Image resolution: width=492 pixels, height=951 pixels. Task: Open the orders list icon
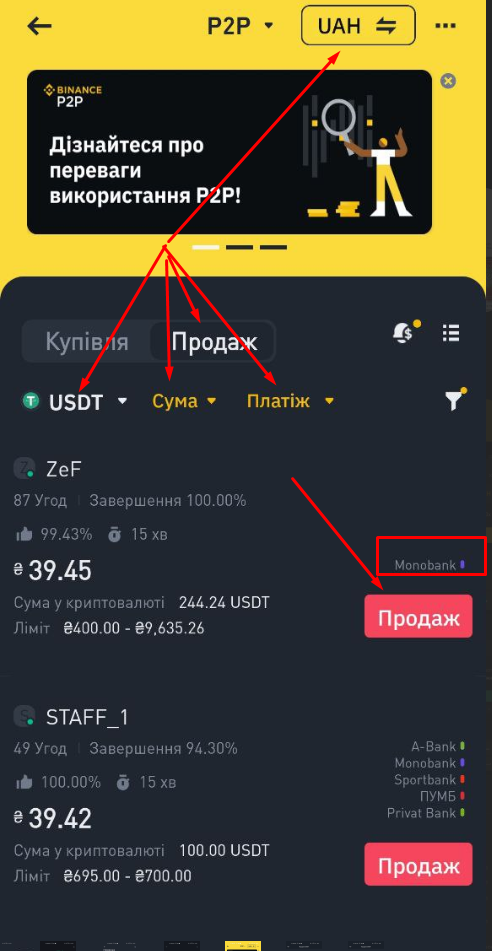451,332
